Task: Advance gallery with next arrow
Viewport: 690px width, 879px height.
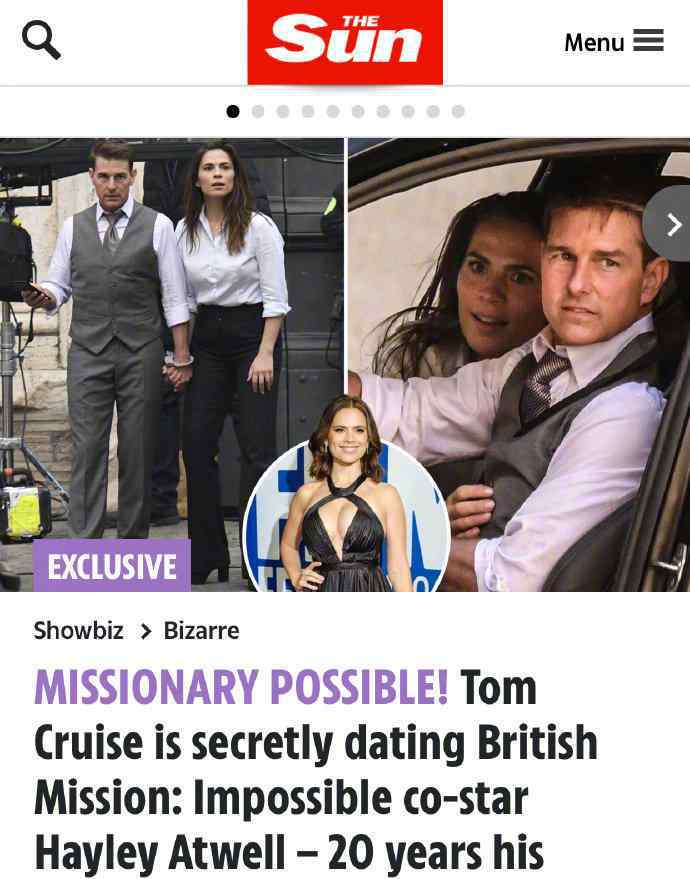Action: coord(670,224)
